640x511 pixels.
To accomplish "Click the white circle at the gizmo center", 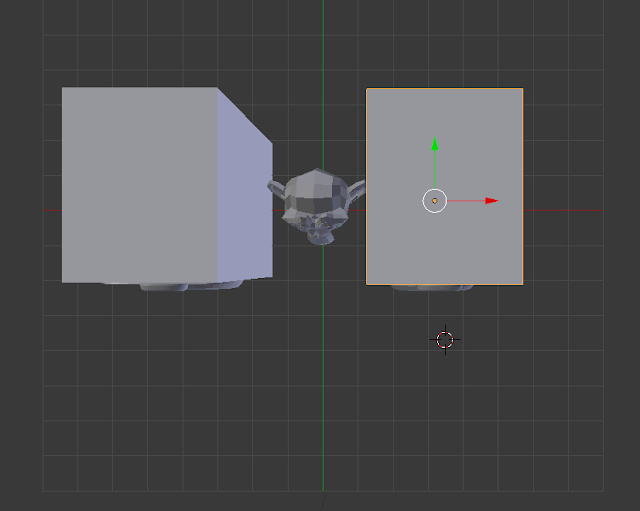I will tap(435, 201).
